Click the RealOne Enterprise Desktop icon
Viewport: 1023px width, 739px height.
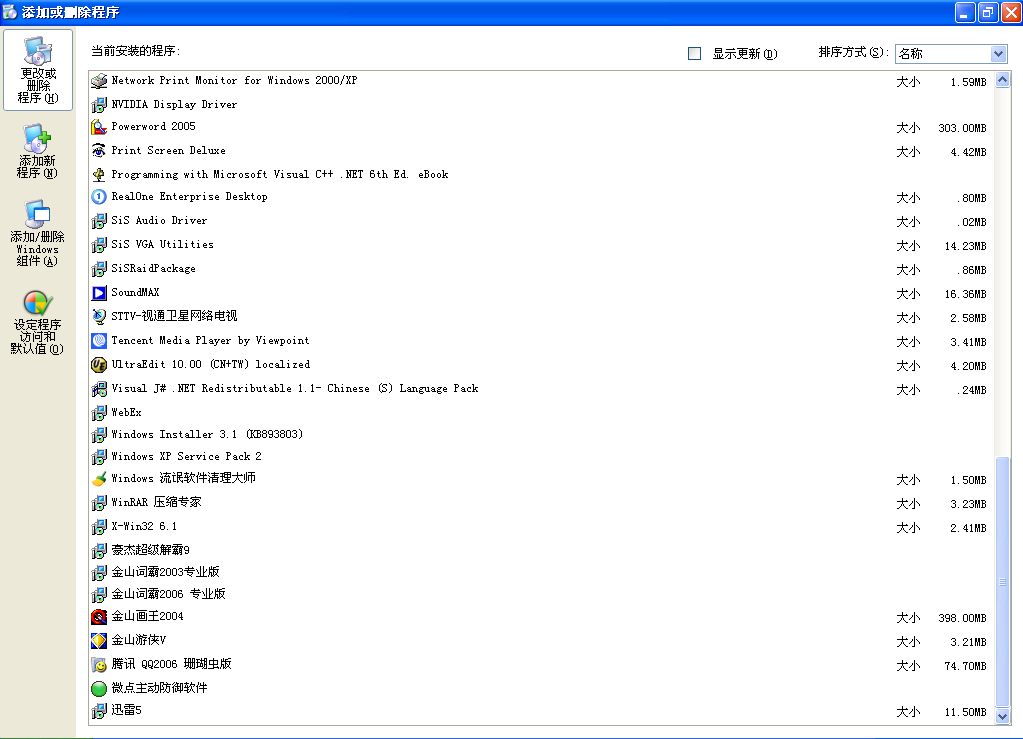[x=99, y=197]
